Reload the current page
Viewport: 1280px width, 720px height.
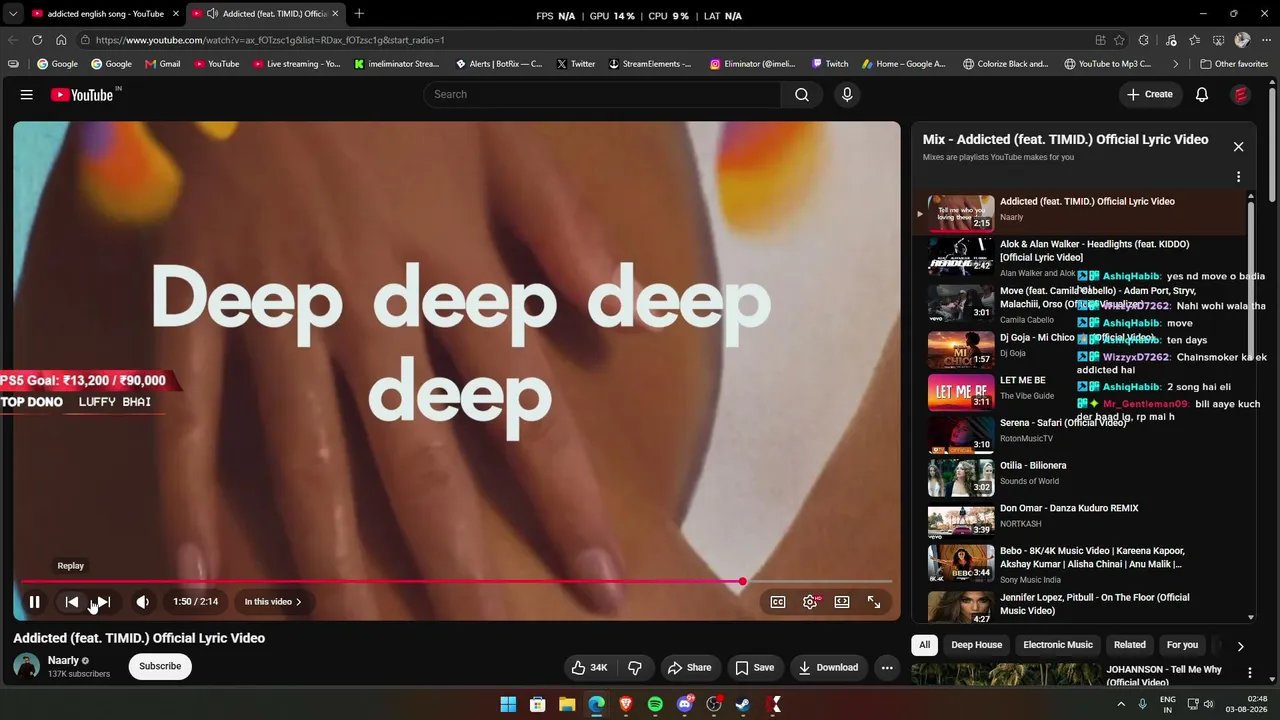tap(37, 40)
